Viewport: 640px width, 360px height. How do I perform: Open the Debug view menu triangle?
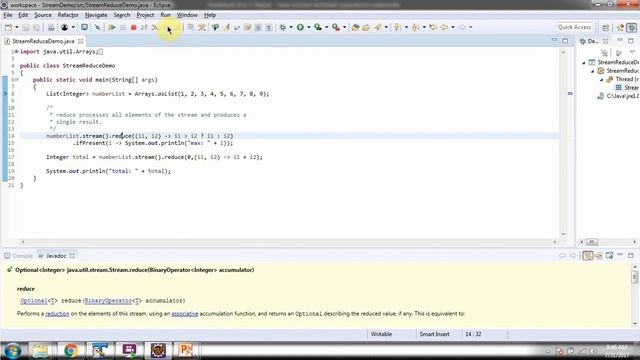point(633,52)
